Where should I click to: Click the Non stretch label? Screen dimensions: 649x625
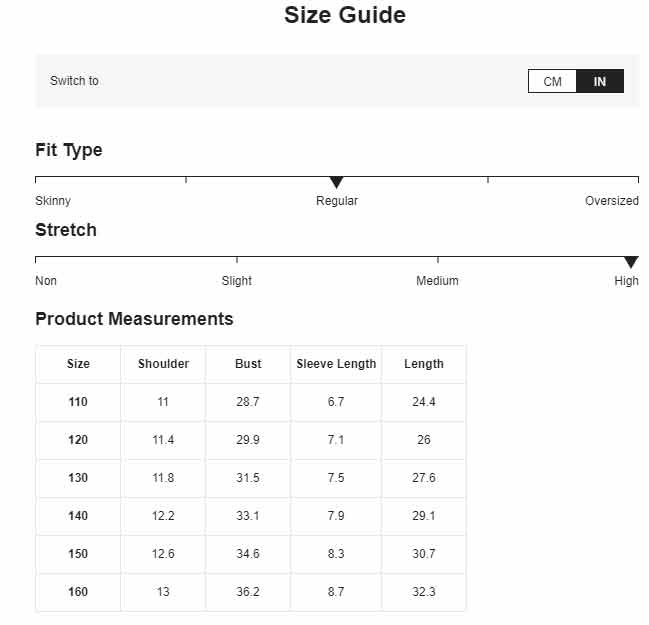tap(46, 281)
